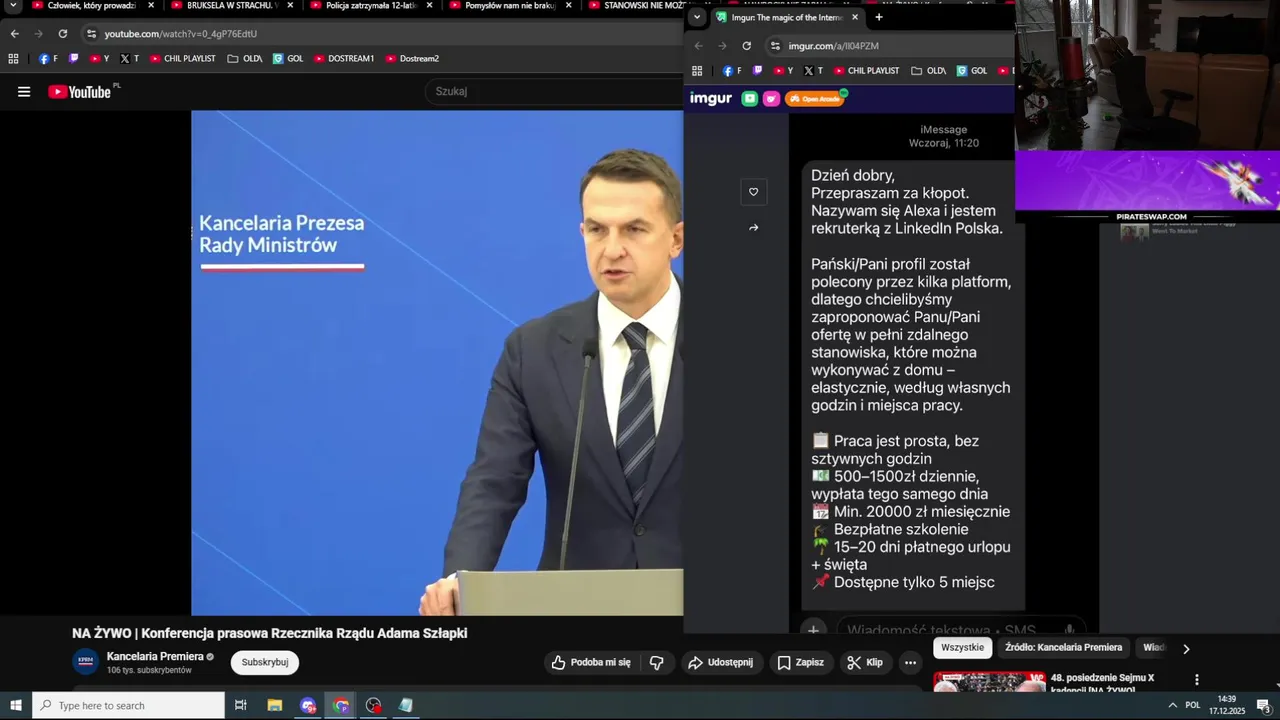Create a clip with Klip button
The width and height of the screenshot is (1280, 720).
pyautogui.click(x=865, y=662)
